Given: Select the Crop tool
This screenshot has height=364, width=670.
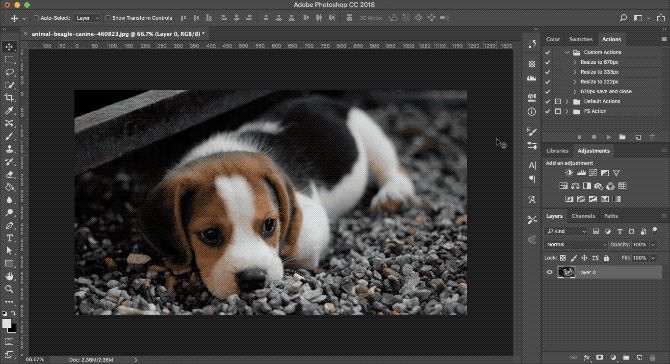Looking at the screenshot, I should 9,98.
